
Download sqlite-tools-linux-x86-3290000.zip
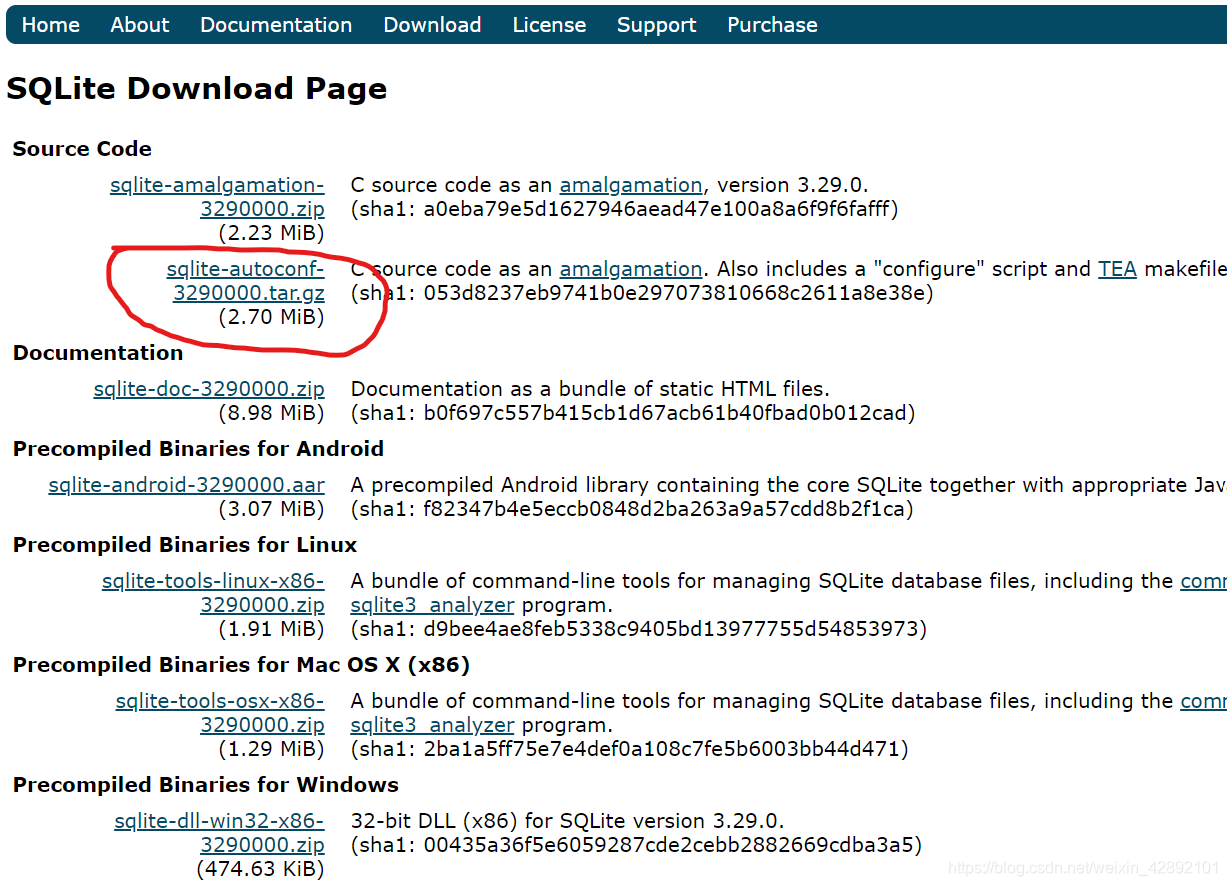pyautogui.click(x=214, y=593)
